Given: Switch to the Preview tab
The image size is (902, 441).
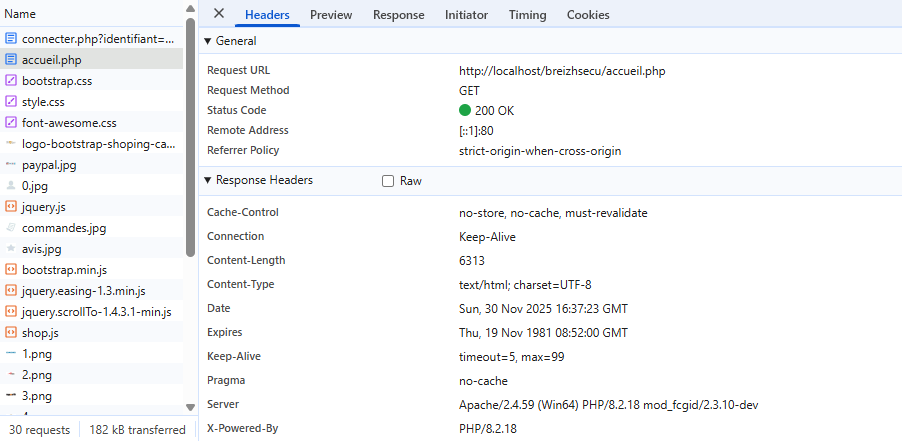Looking at the screenshot, I should click(x=330, y=15).
